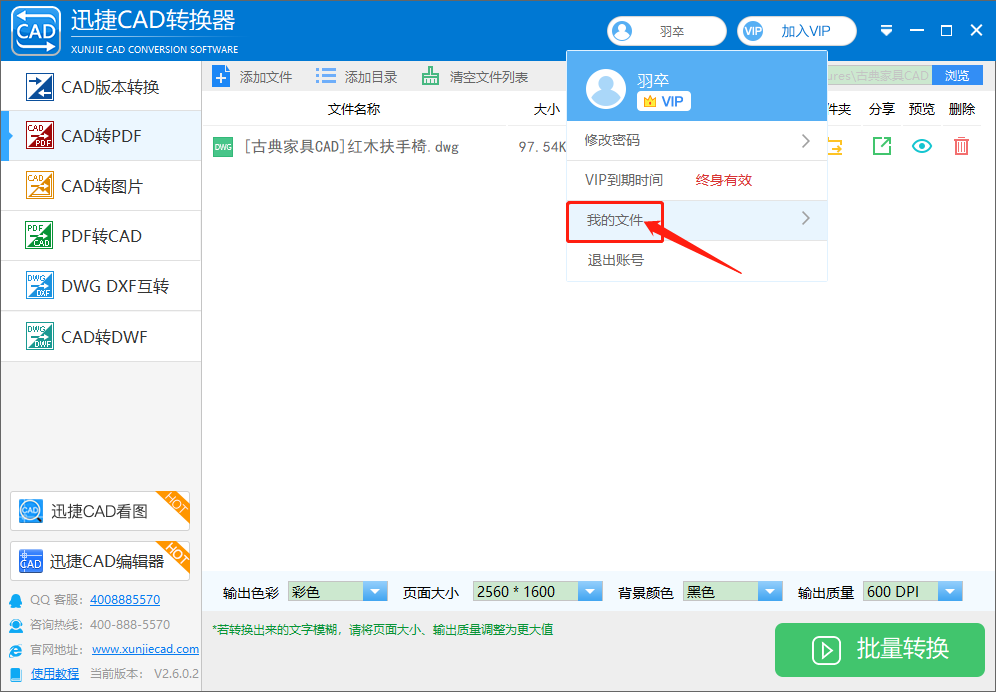Viewport: 996px width, 692px height.
Task: Click the 预览 column header
Action: 922,109
